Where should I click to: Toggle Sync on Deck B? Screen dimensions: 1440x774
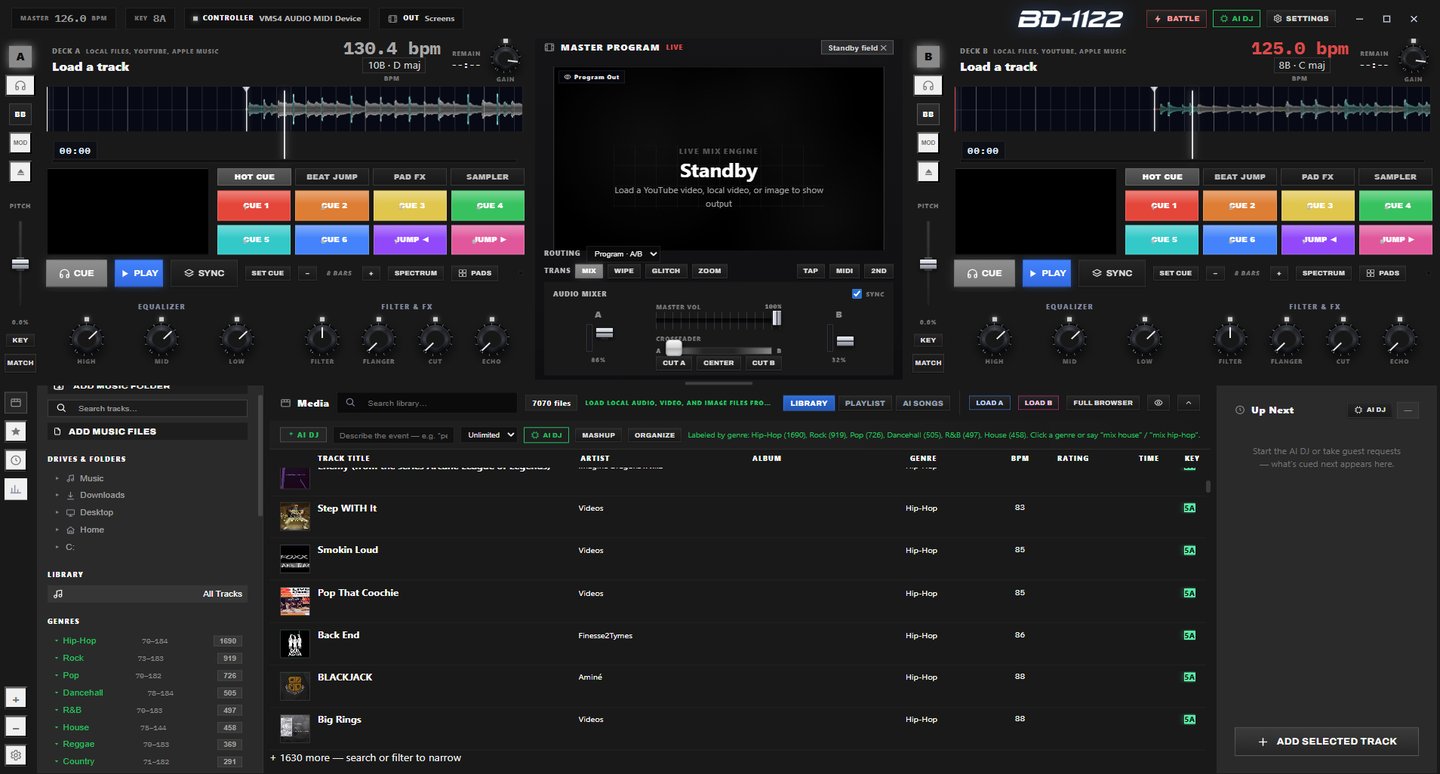click(1111, 273)
